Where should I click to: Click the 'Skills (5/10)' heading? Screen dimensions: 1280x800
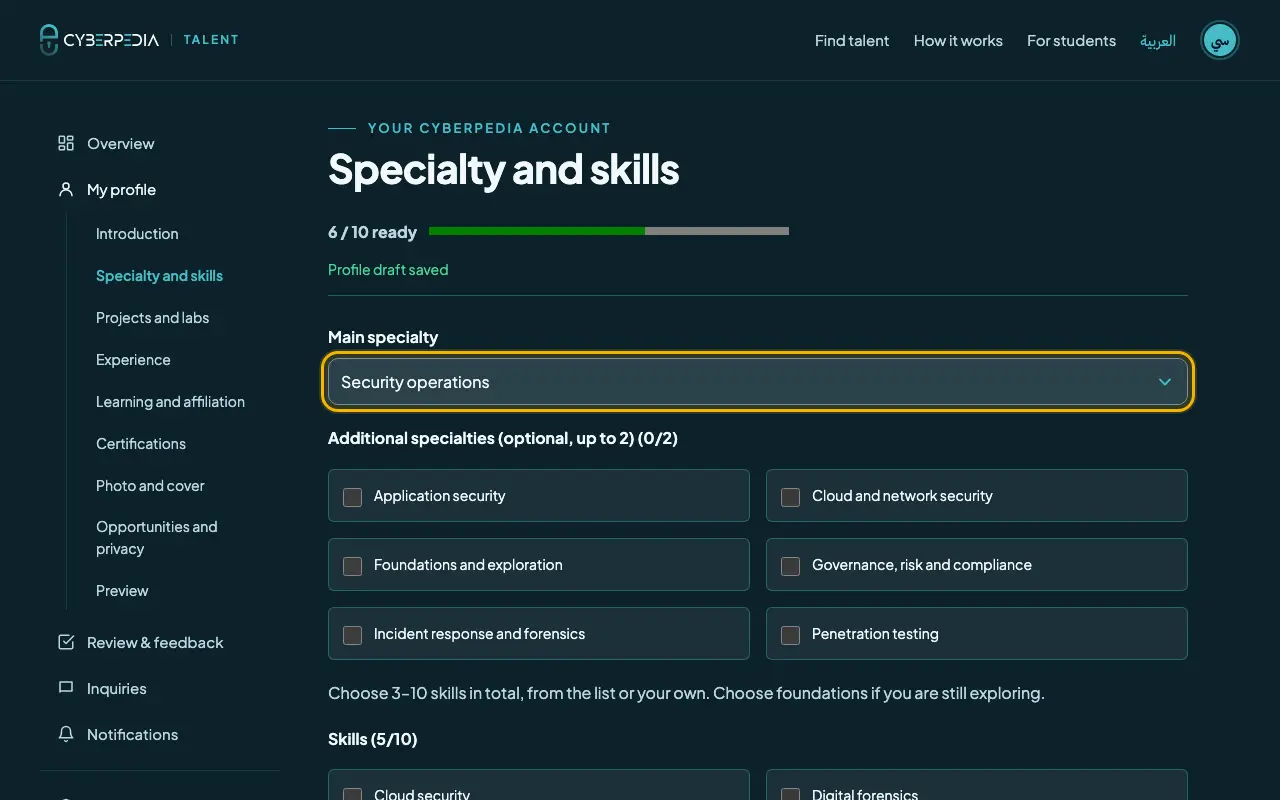373,740
